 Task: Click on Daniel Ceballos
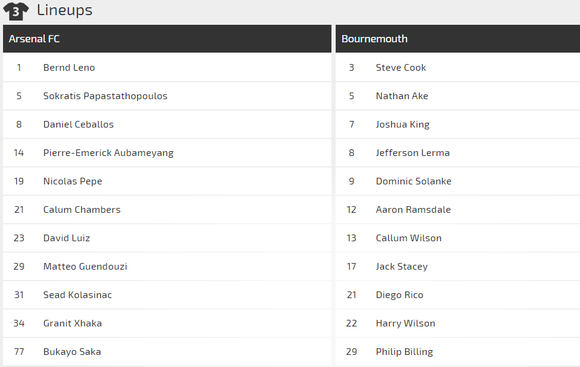78,124
